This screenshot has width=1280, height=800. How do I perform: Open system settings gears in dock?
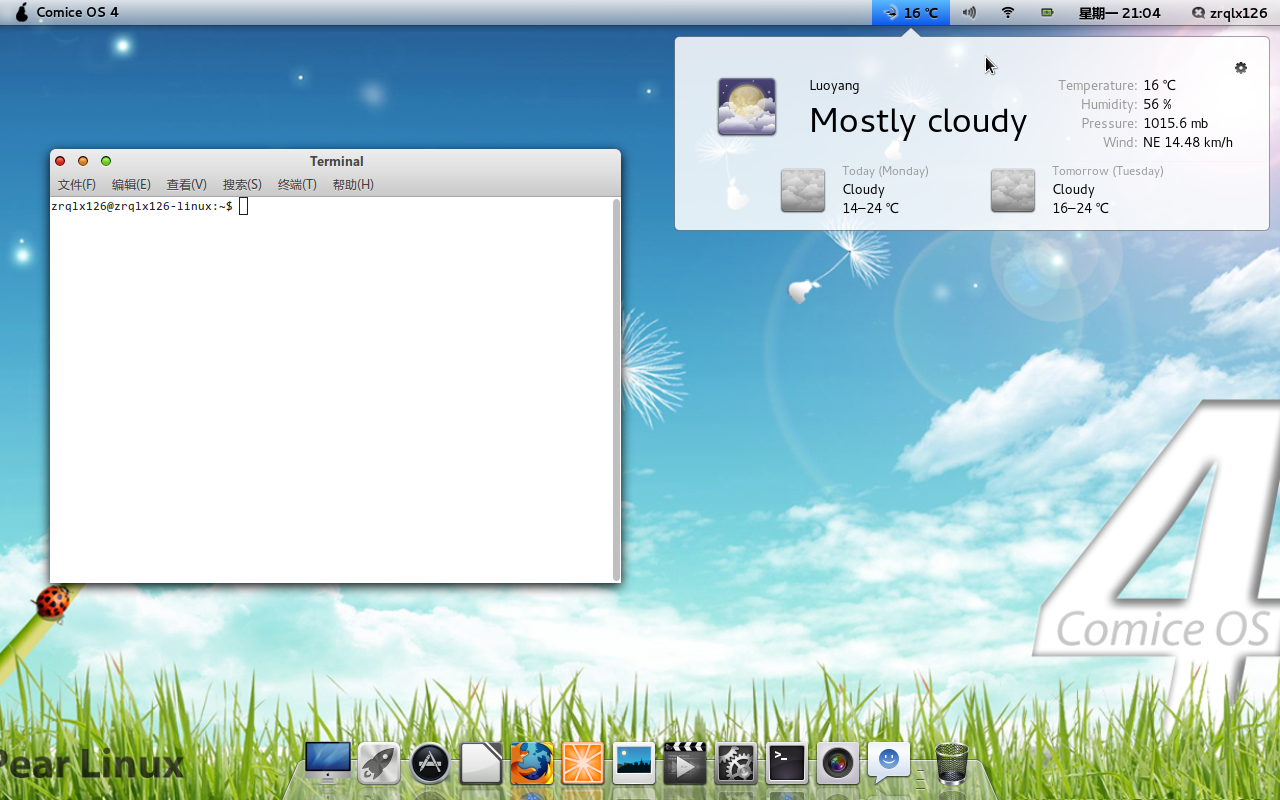coord(736,764)
